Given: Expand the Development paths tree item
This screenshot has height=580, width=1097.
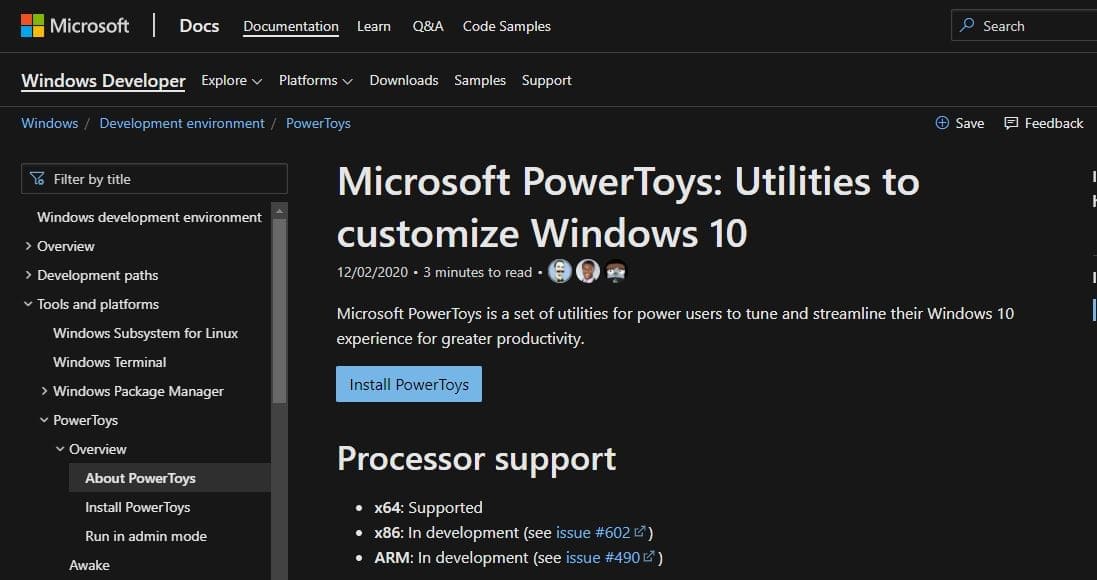Looking at the screenshot, I should click(28, 275).
